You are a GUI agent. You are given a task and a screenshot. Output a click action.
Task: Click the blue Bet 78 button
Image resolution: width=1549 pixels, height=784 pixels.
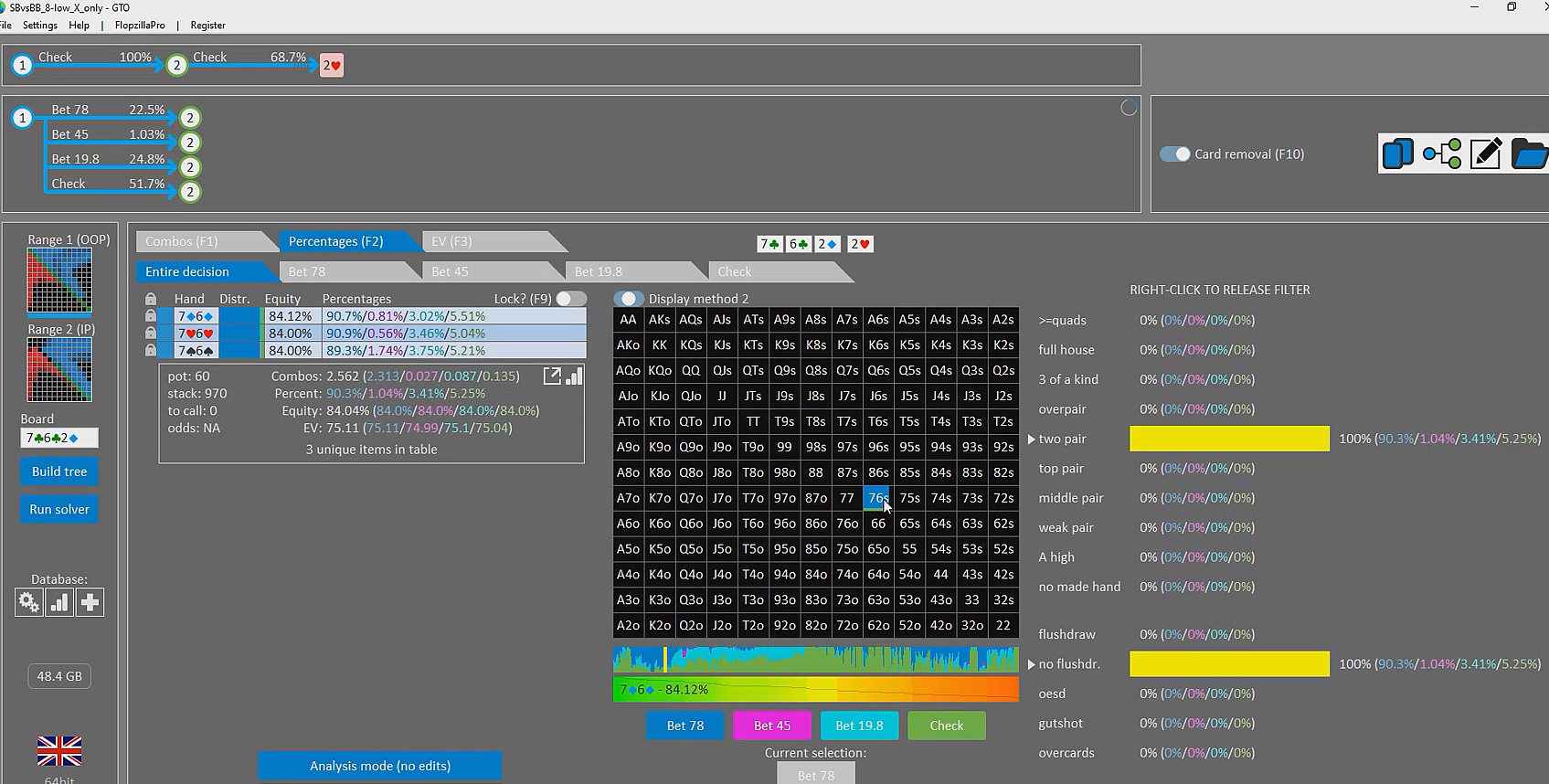pos(685,726)
